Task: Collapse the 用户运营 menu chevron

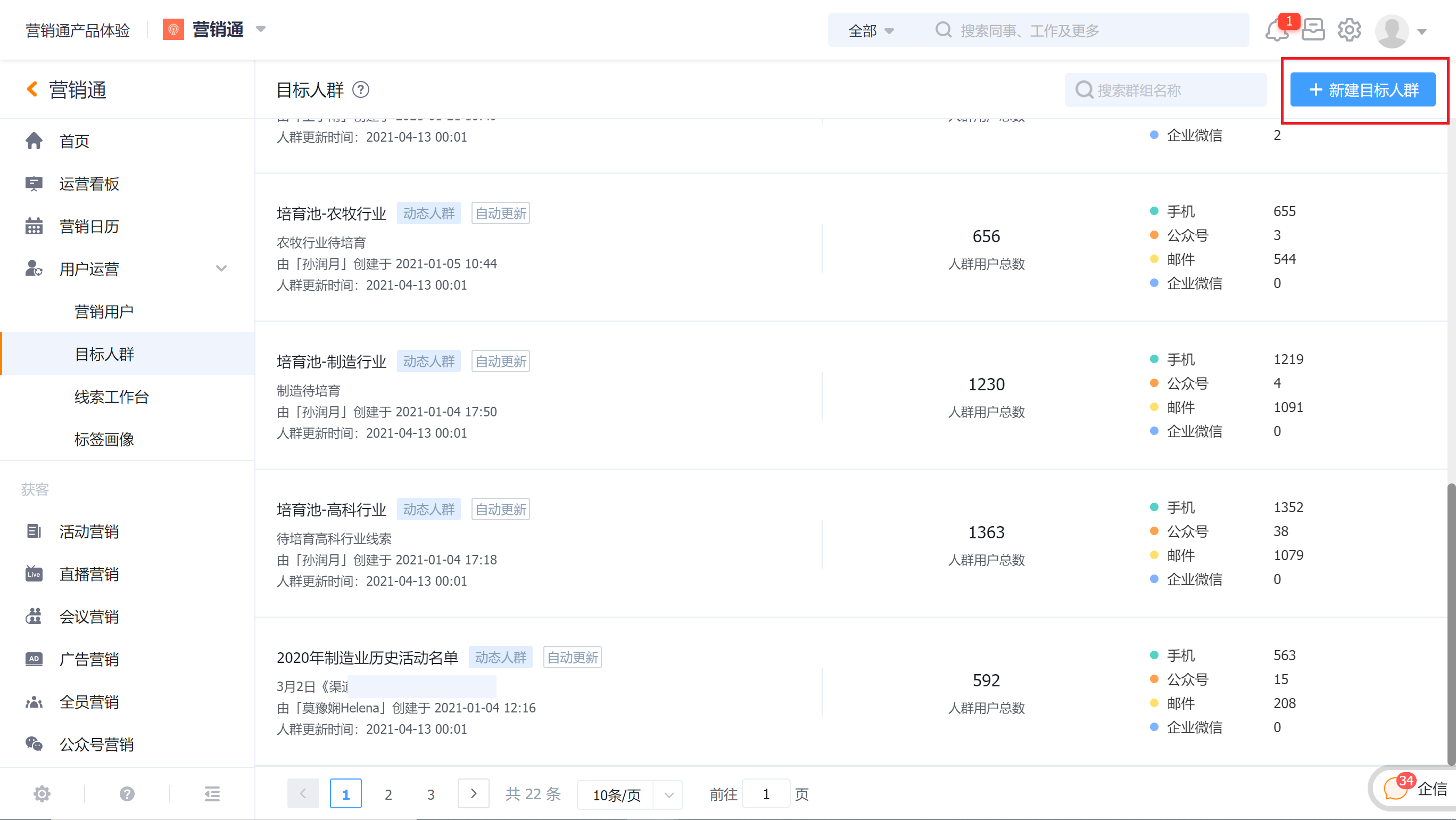Action: click(221, 268)
